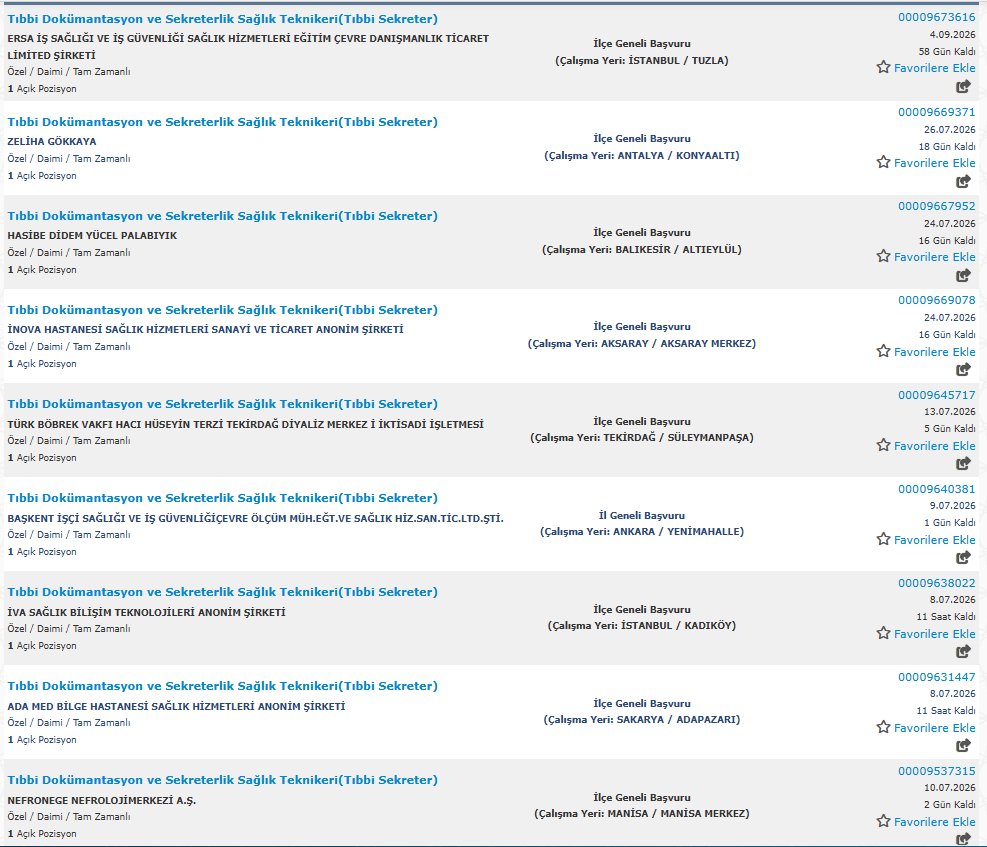Image resolution: width=987 pixels, height=847 pixels.
Task: Click Favorilere Ekle text for listing 00009631447
Action: point(935,727)
